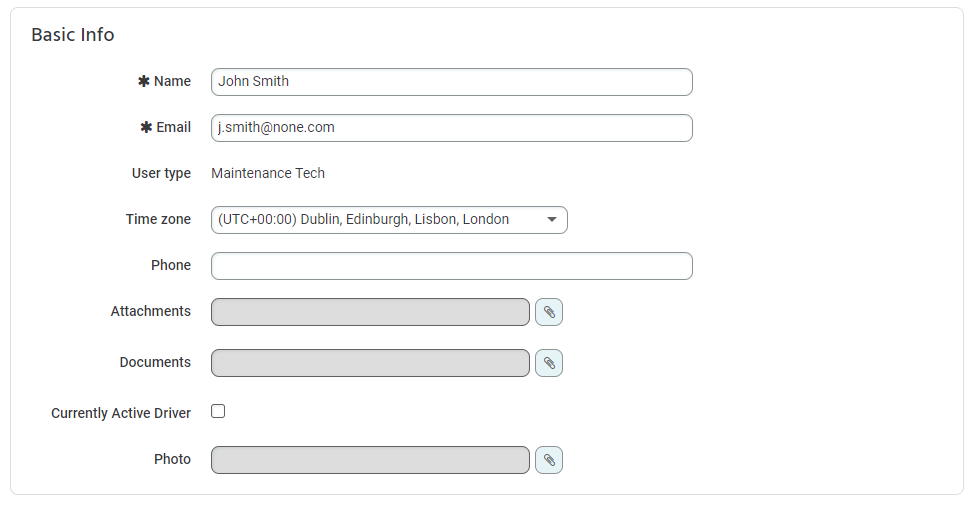Click the Name field containing John Smith

pos(451,82)
